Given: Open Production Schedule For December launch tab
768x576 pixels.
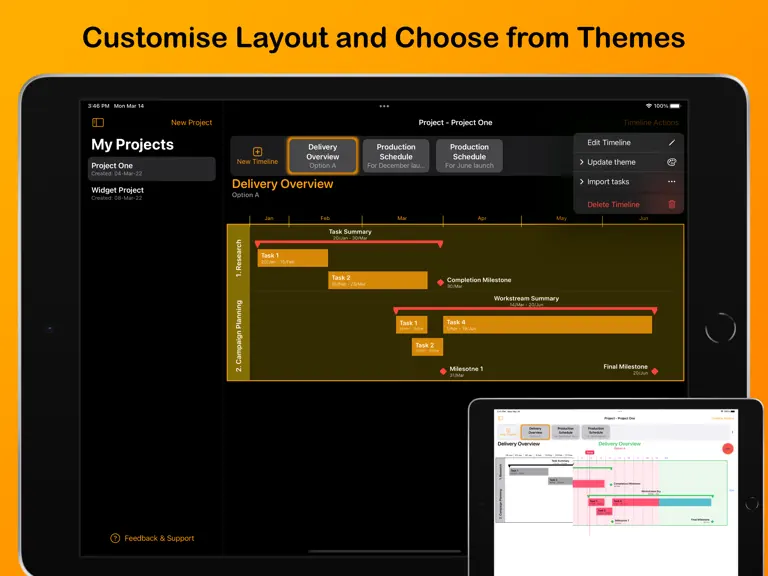Looking at the screenshot, I should (396, 156).
